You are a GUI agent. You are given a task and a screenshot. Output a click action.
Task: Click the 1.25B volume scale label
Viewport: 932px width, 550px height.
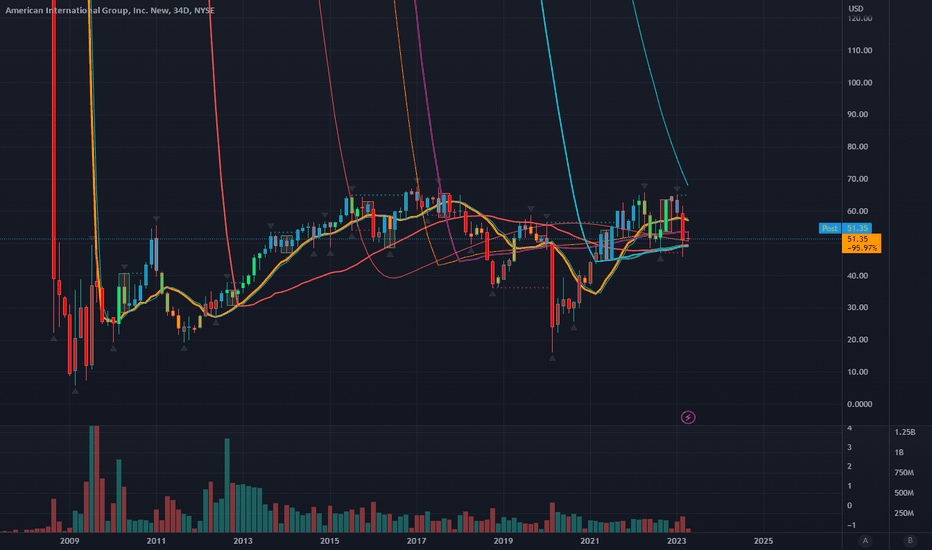point(905,432)
